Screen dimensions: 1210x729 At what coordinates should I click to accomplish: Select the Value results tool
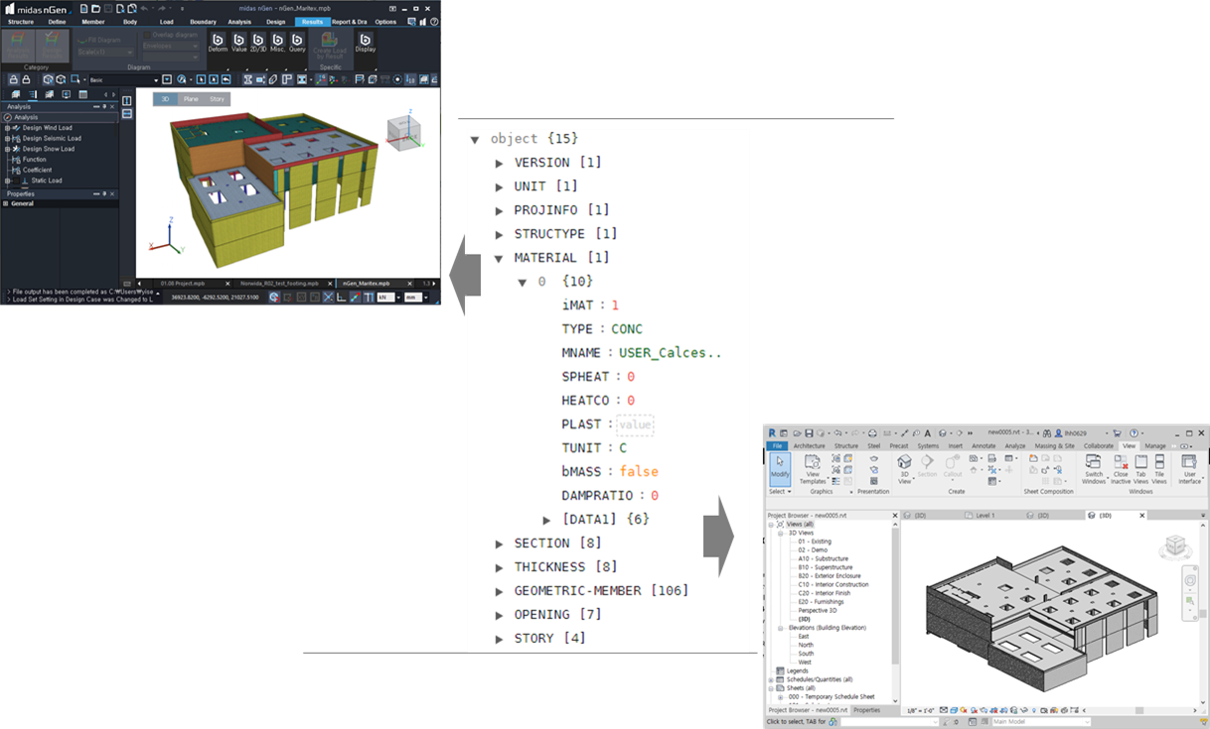238,41
